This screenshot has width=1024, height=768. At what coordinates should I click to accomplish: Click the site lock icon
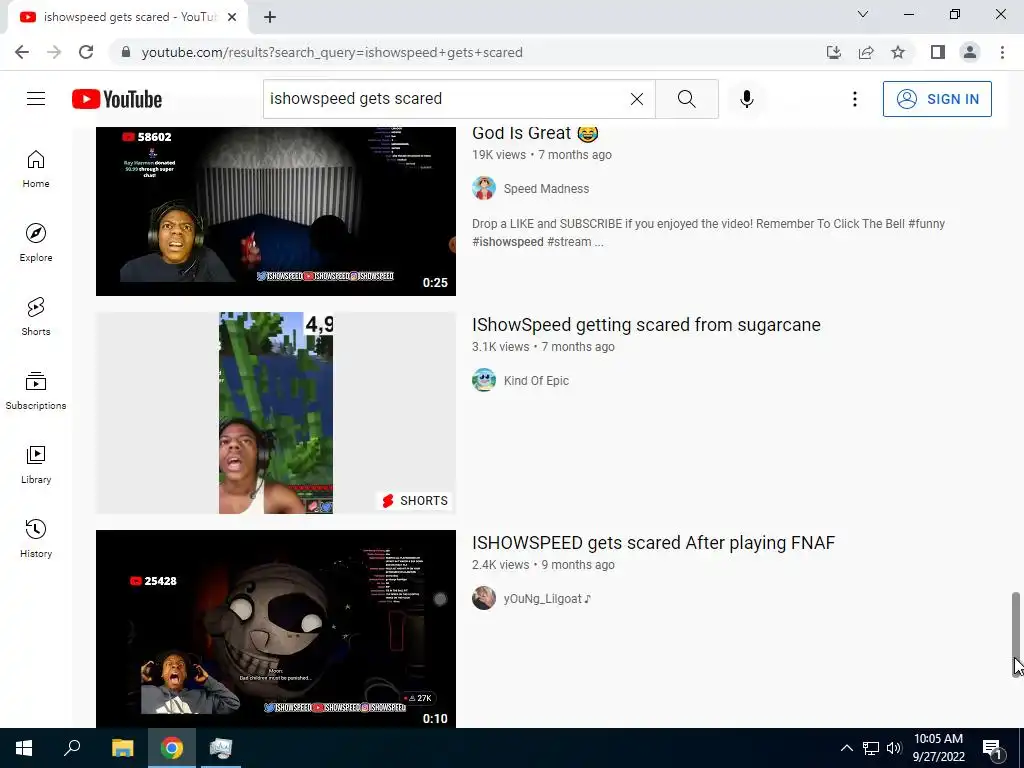point(125,52)
